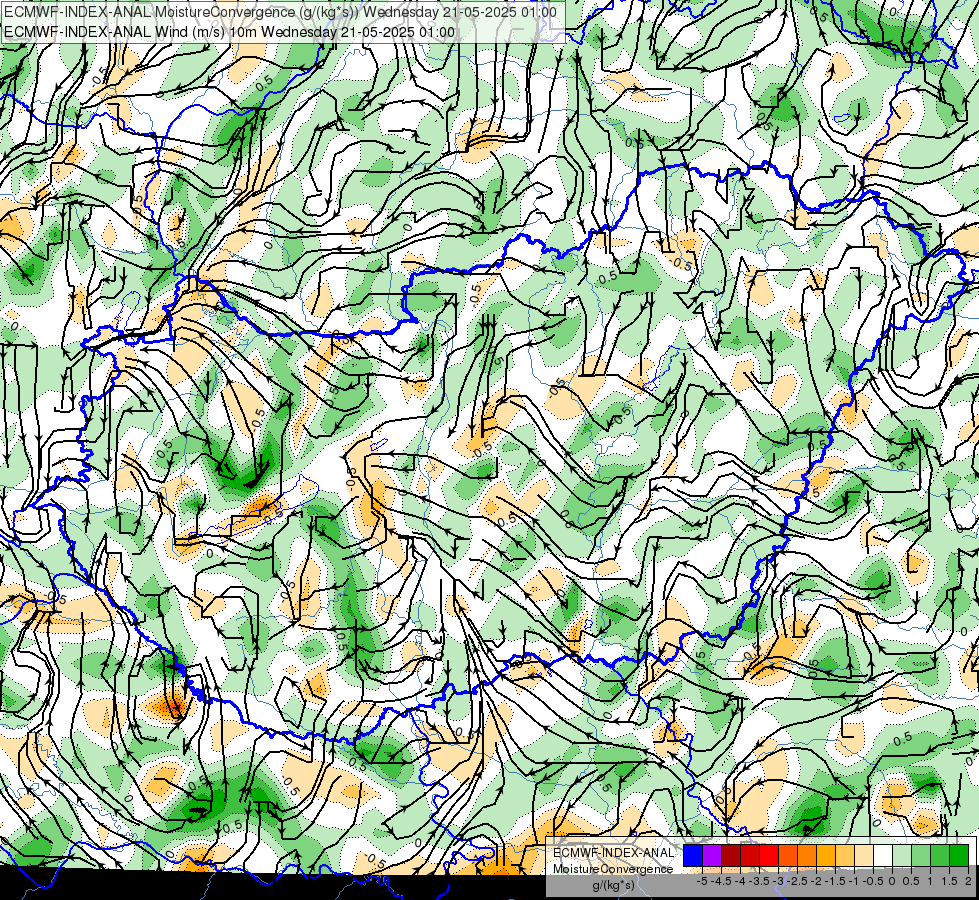This screenshot has width=979, height=900.
Task: Choose the pale peach swatch between -1 and -0.5
Action: 864,856
